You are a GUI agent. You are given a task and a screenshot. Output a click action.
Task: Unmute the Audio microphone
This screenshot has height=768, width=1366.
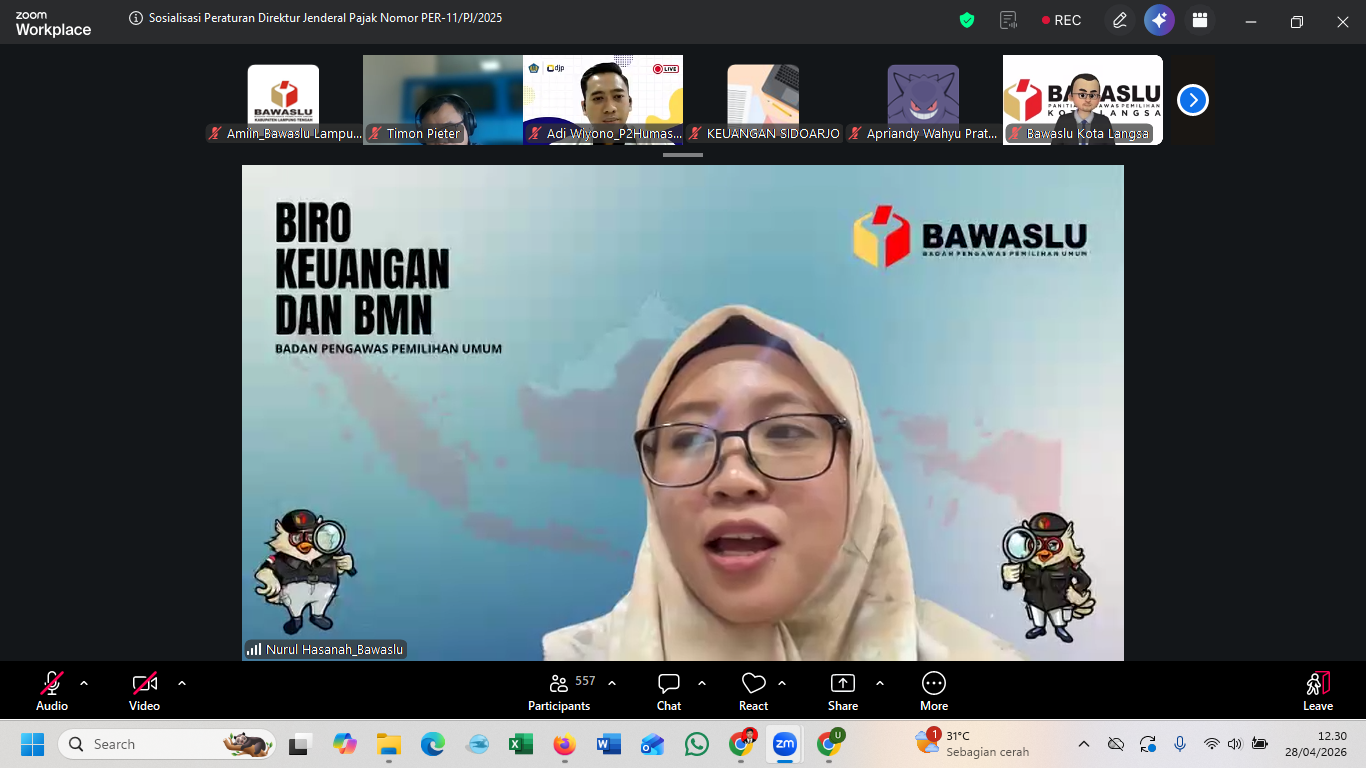point(52,691)
